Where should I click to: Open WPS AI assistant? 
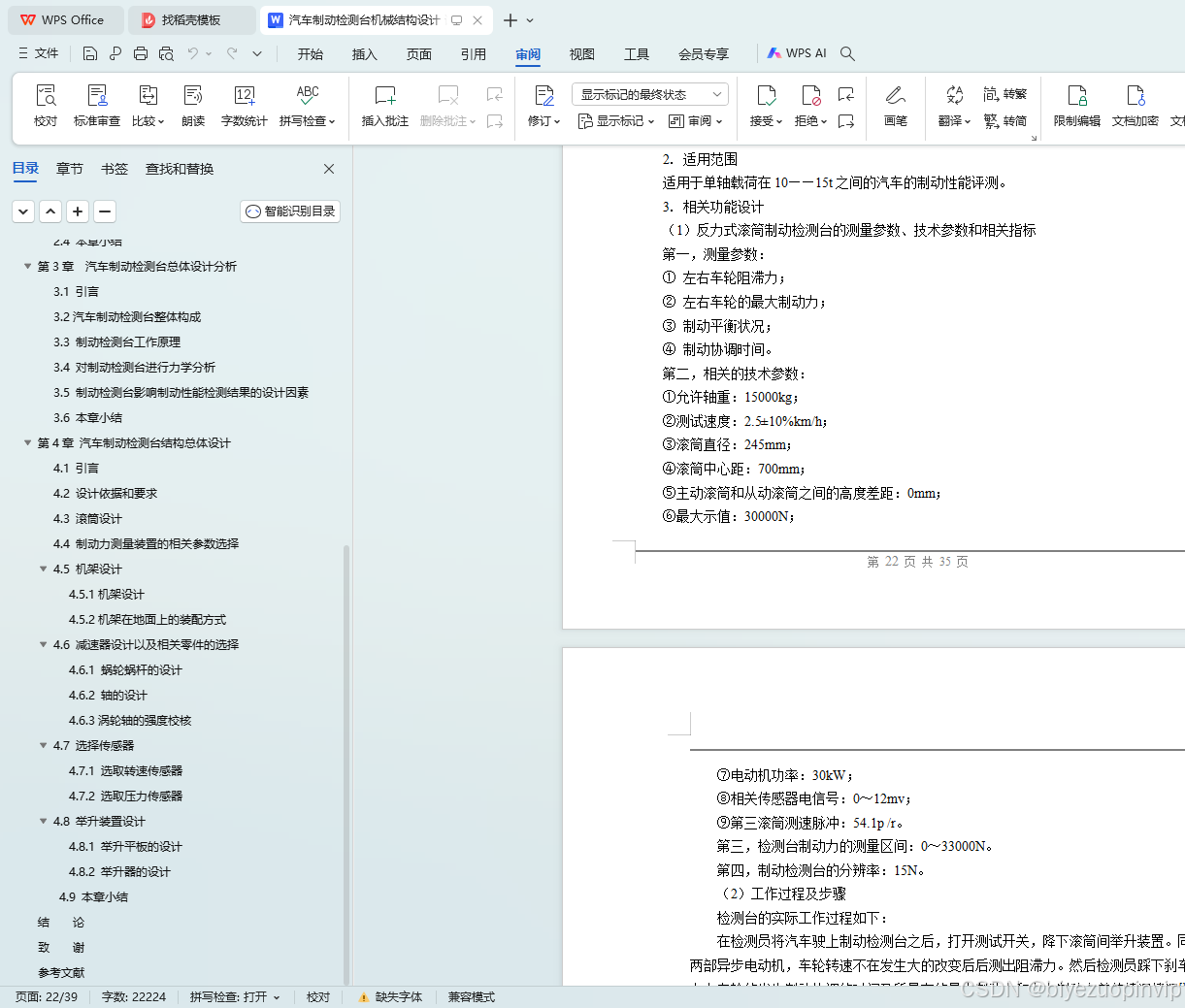tap(797, 53)
